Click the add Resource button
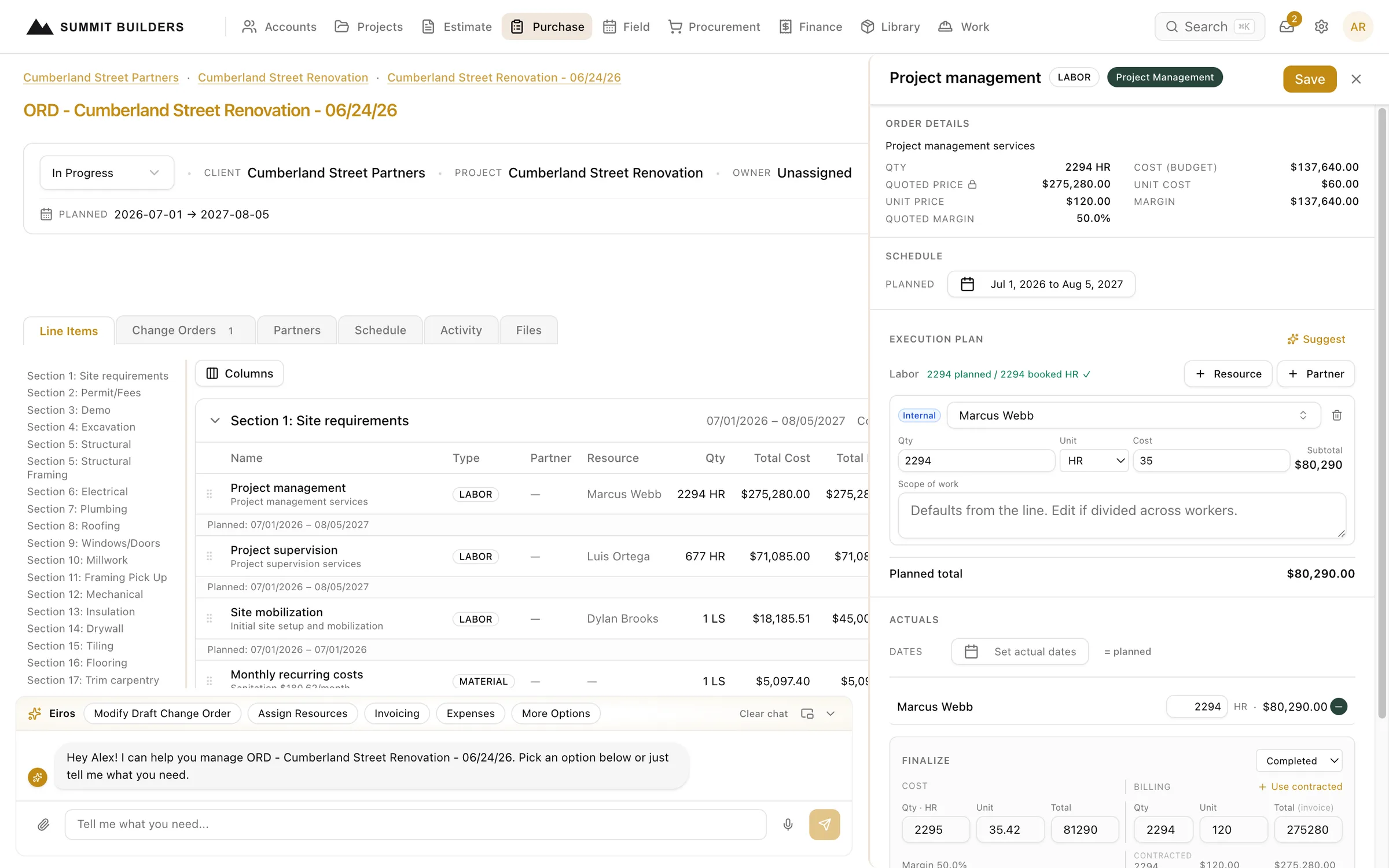 (x=1228, y=374)
